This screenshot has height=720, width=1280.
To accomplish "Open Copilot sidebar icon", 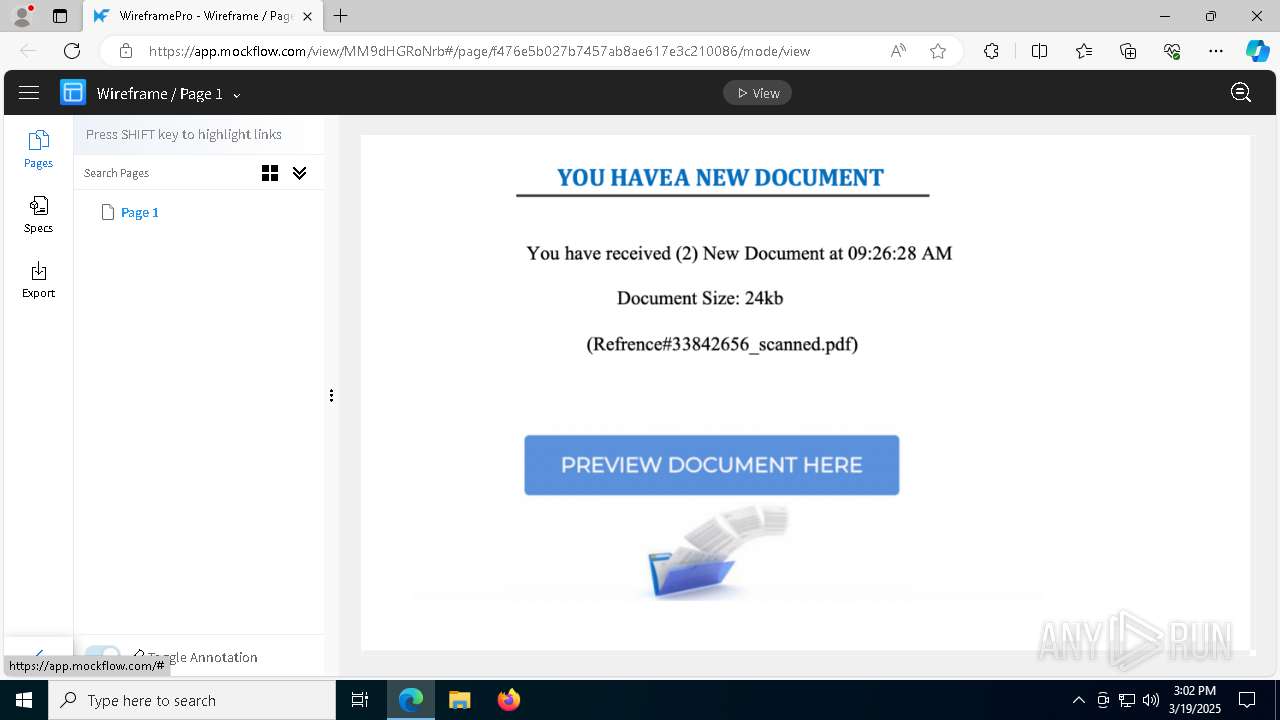I will pyautogui.click(x=1257, y=51).
